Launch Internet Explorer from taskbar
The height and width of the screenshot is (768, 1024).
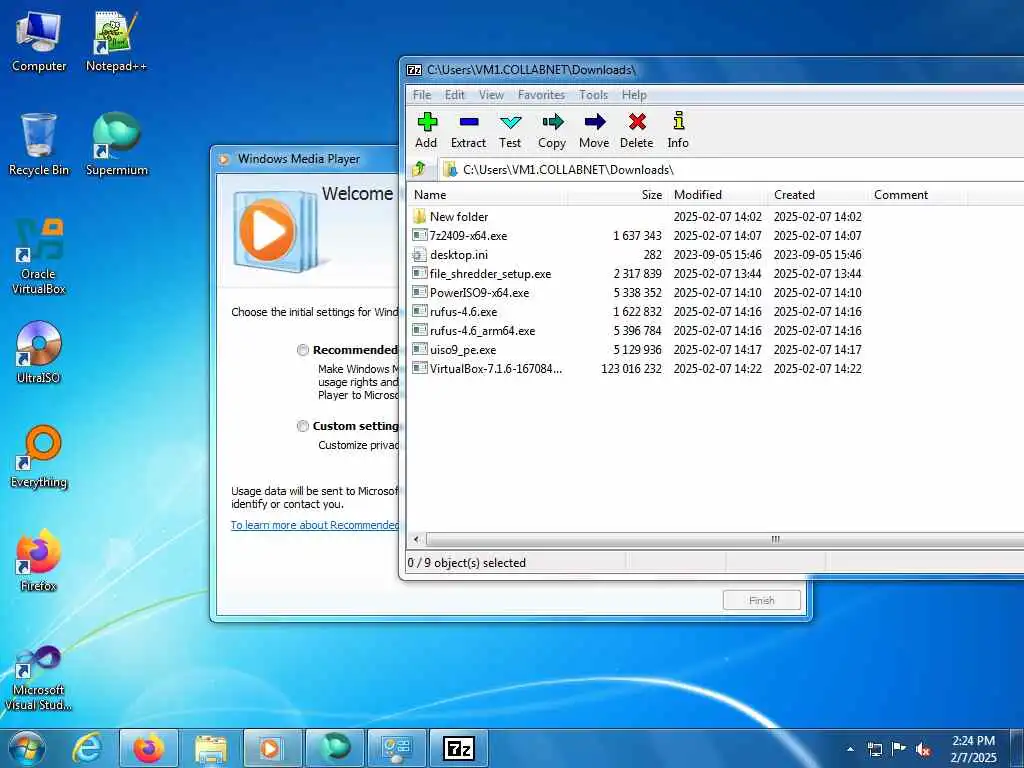(86, 748)
